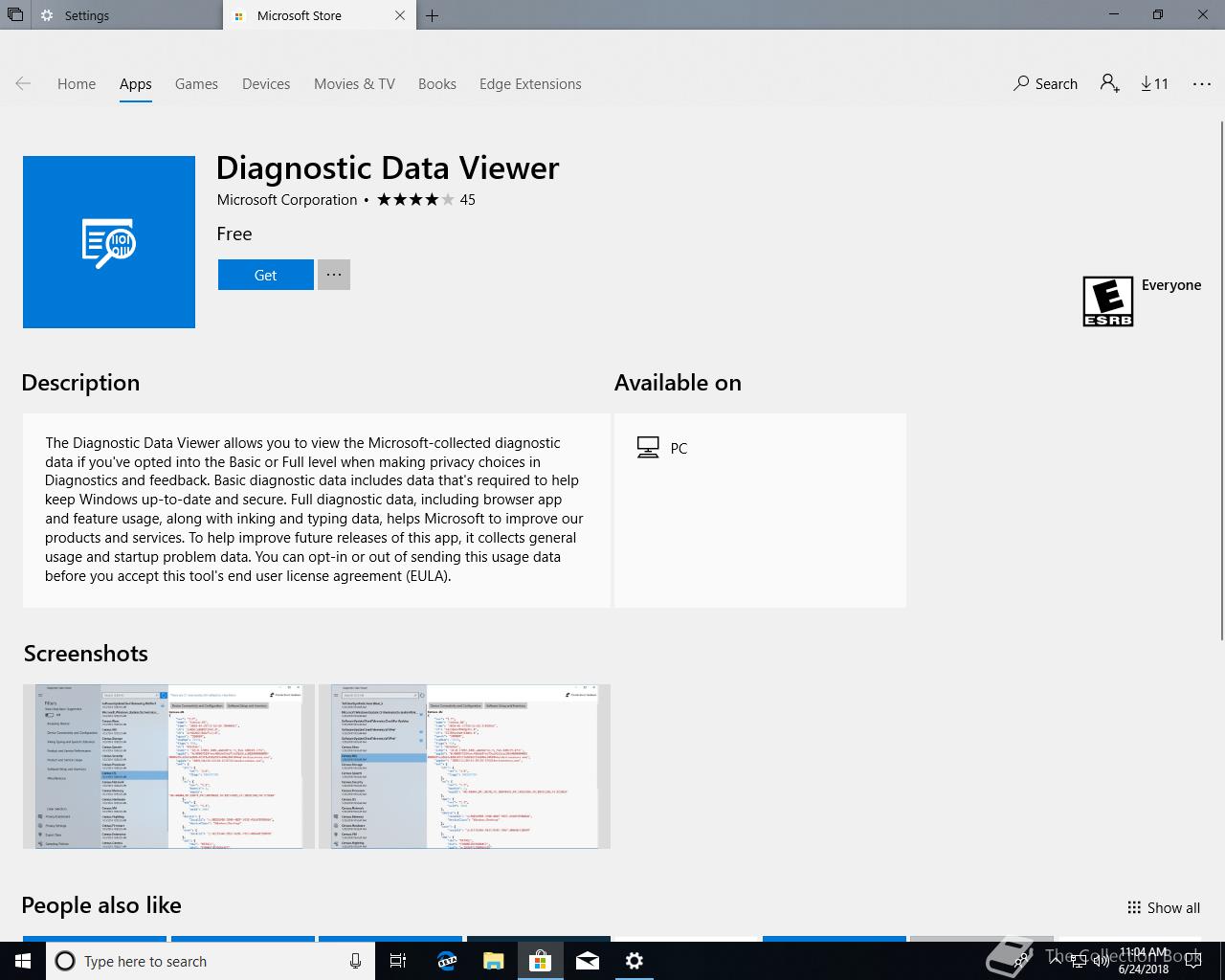The height and width of the screenshot is (980, 1225).
Task: Open the Home section
Action: [77, 84]
